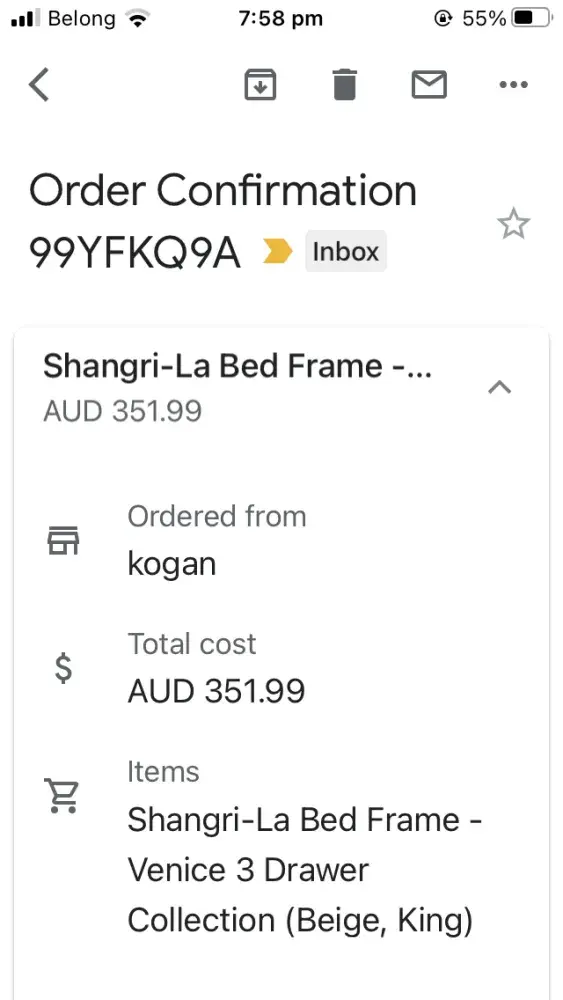Click the Inbox label tag
Image resolution: width=563 pixels, height=1000 pixels.
(x=346, y=251)
